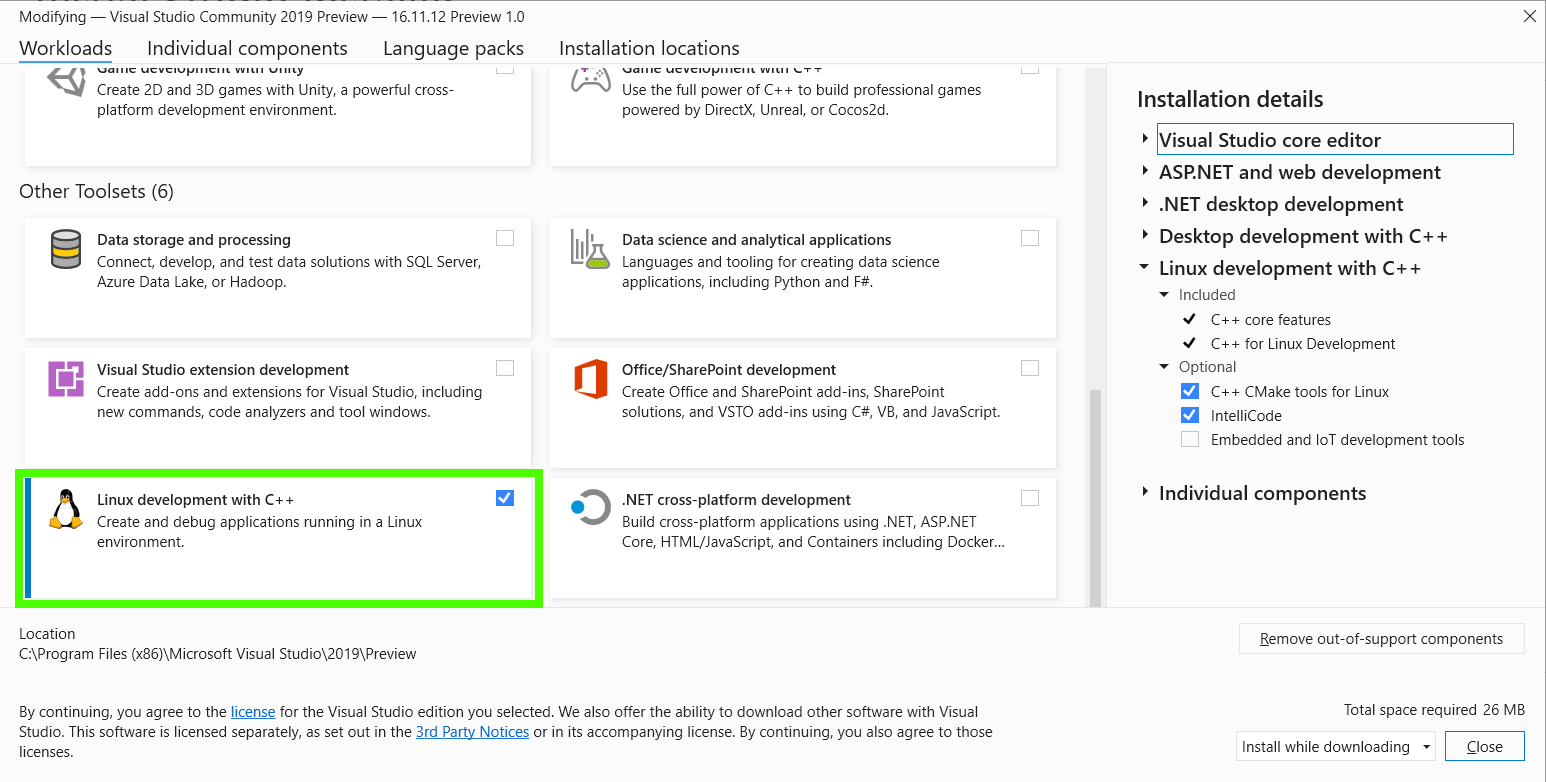This screenshot has width=1546, height=782.
Task: Uncheck the Linux development with C++ workload
Action: 505,498
